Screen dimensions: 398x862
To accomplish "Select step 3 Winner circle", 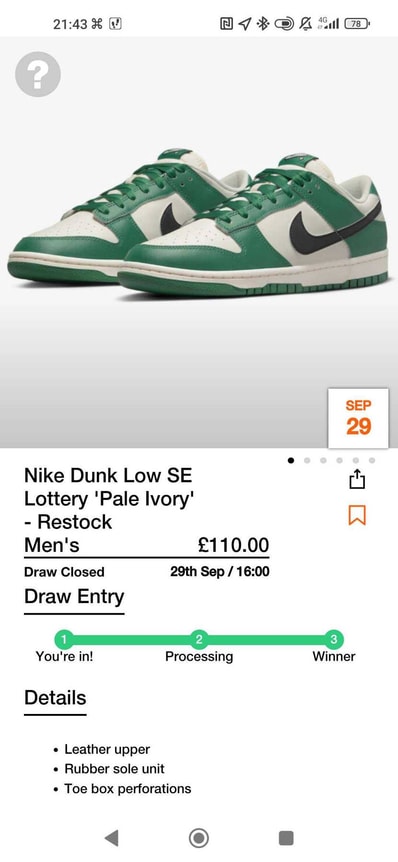I will pyautogui.click(x=334, y=639).
